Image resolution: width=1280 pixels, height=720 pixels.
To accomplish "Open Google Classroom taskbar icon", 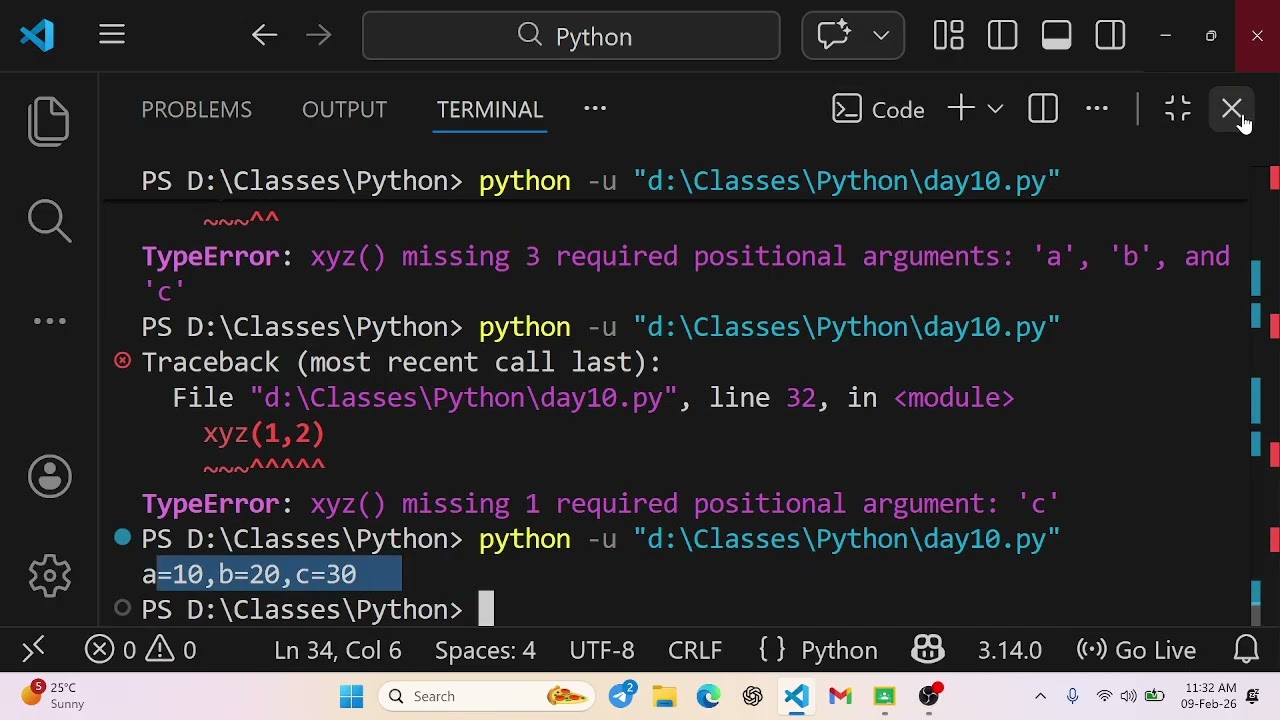I will (884, 696).
